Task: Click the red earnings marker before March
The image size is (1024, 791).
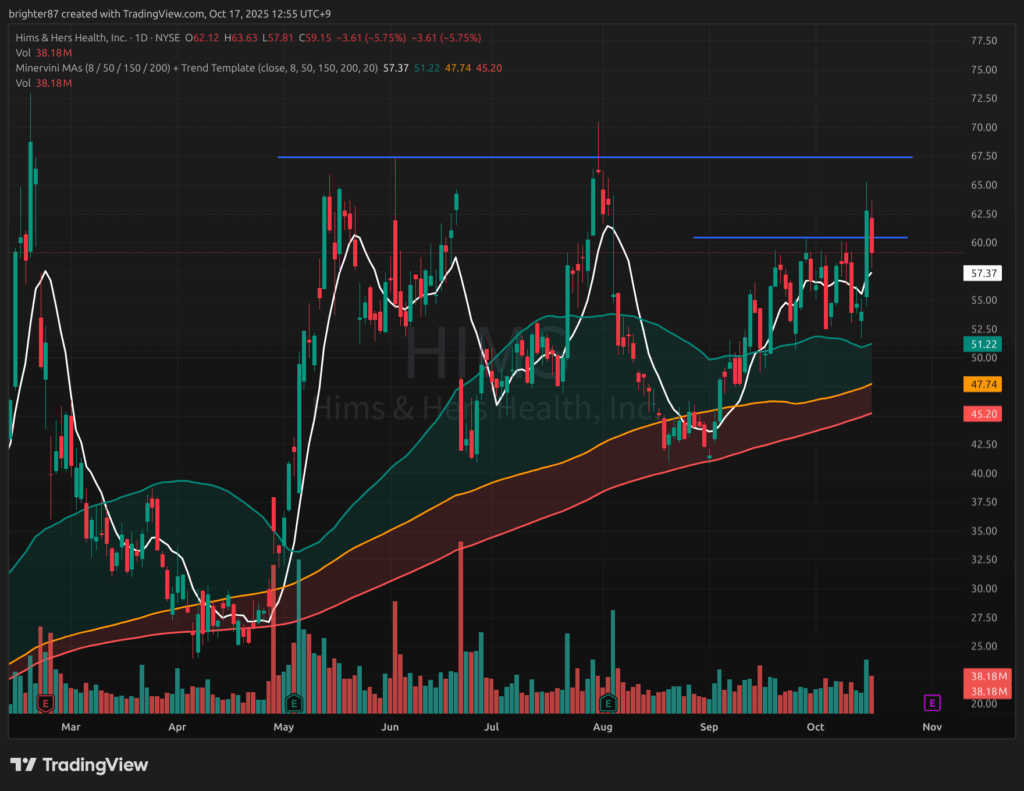Action: pos(44,703)
